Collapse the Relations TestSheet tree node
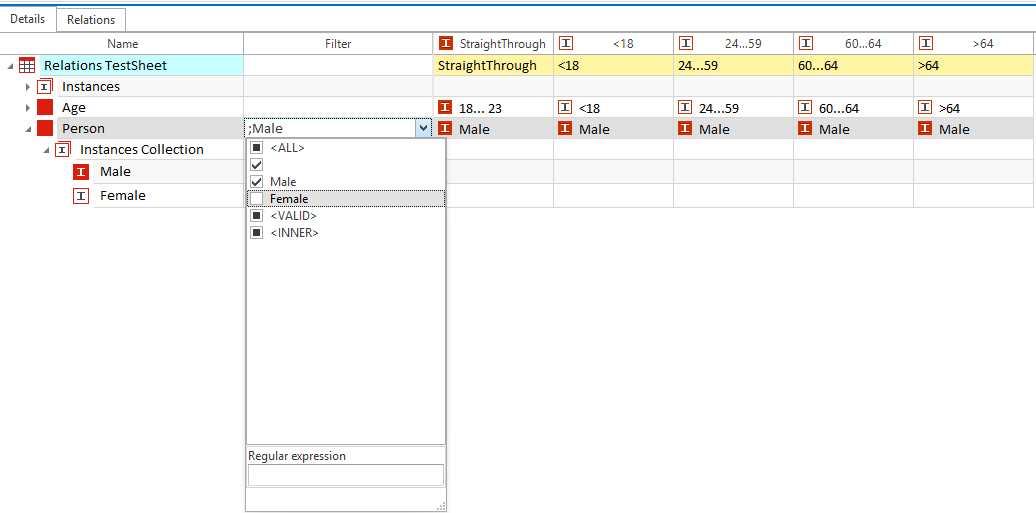 click(10, 66)
